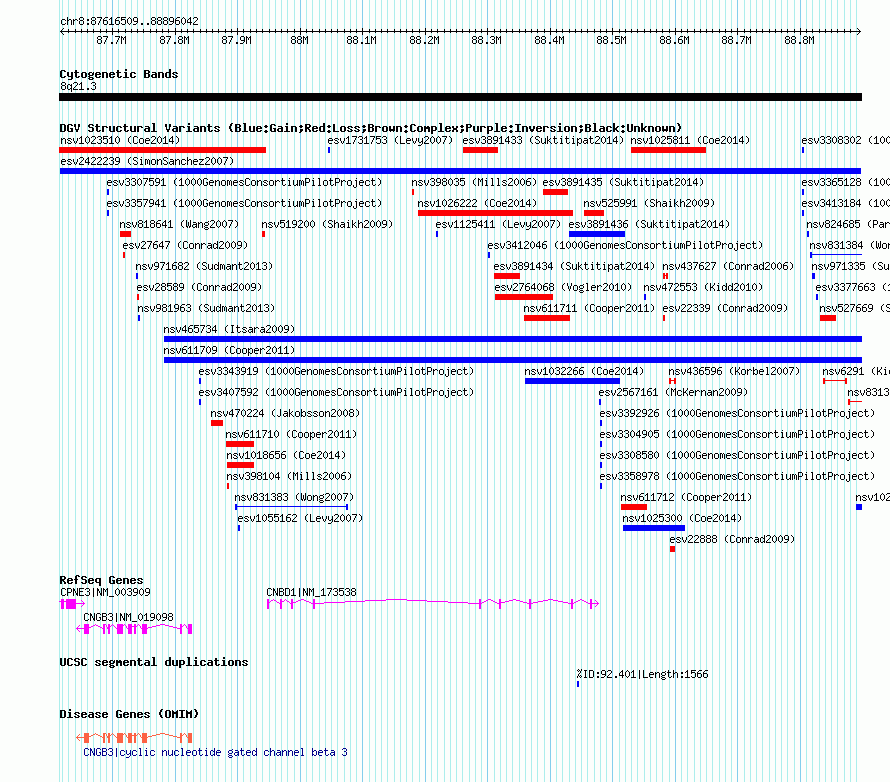The image size is (890, 782).
Task: Click the esv3891433 (Suktitipat2014) label
Action: tap(543, 140)
